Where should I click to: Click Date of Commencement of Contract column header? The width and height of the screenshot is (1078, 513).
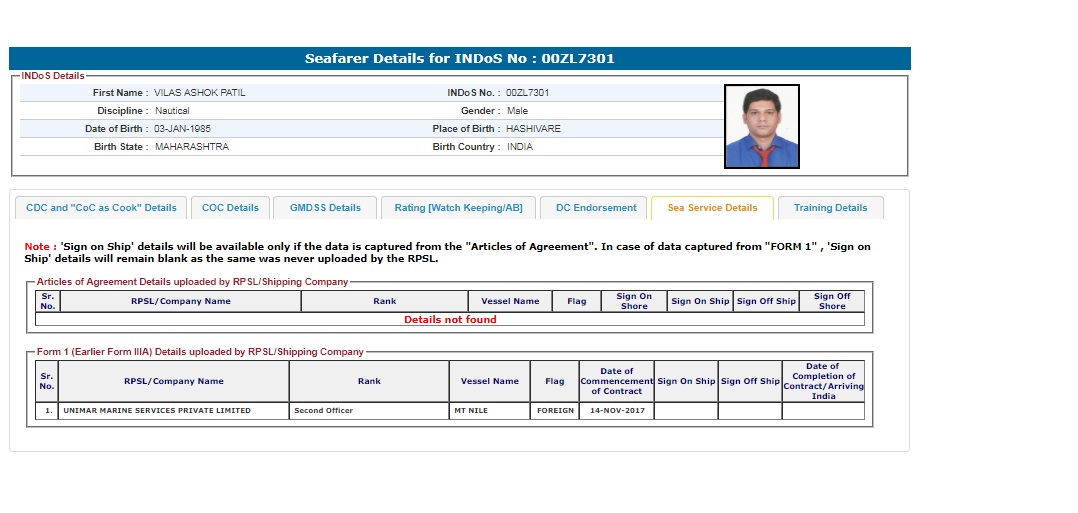[616, 381]
